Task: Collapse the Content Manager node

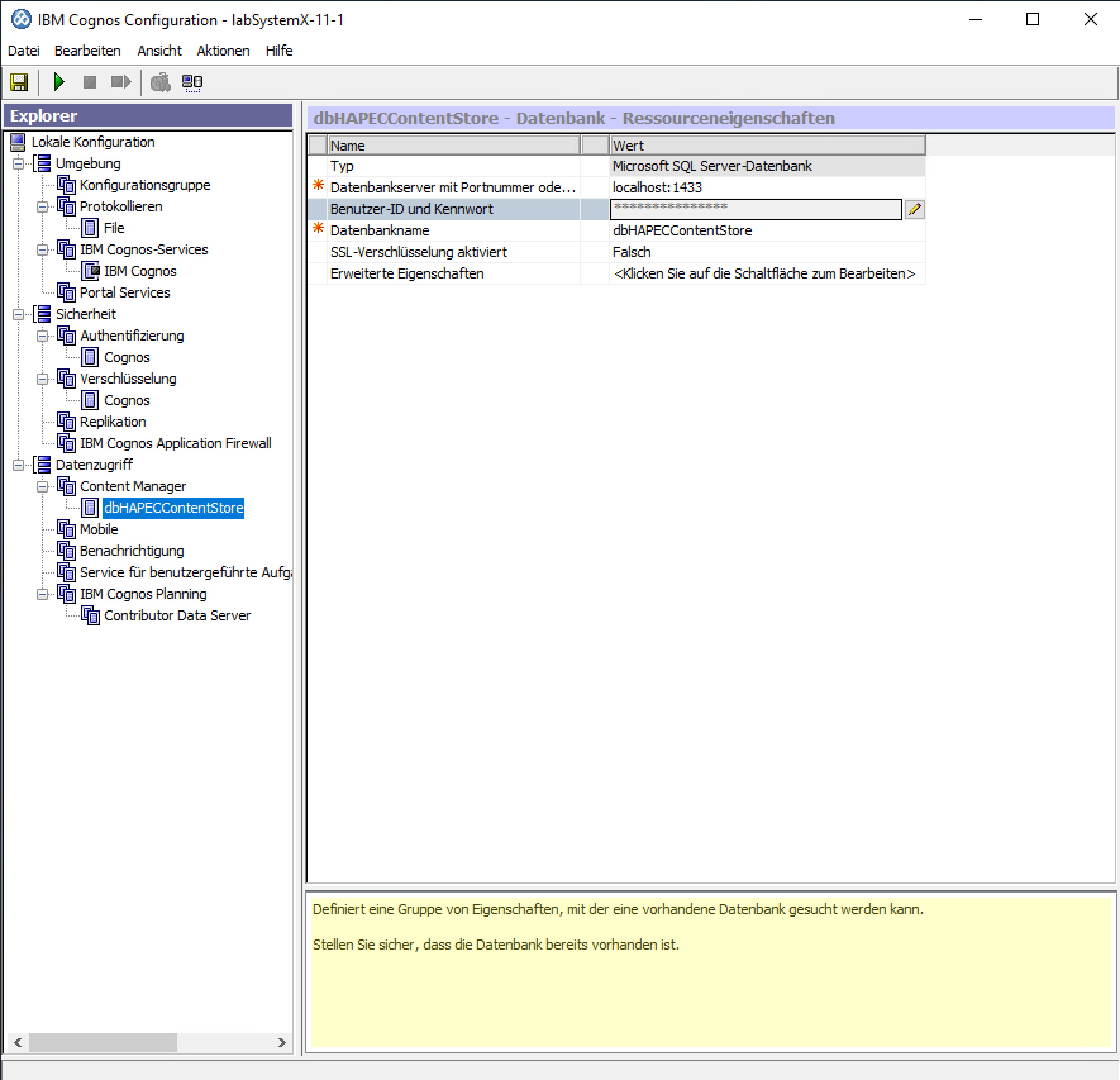Action: [42, 487]
